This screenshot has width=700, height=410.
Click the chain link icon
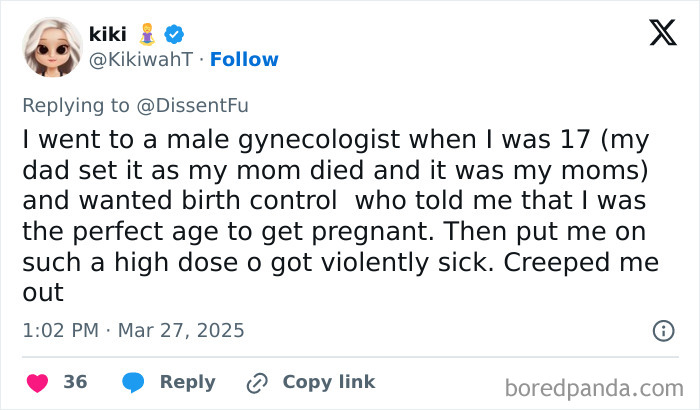tap(258, 382)
